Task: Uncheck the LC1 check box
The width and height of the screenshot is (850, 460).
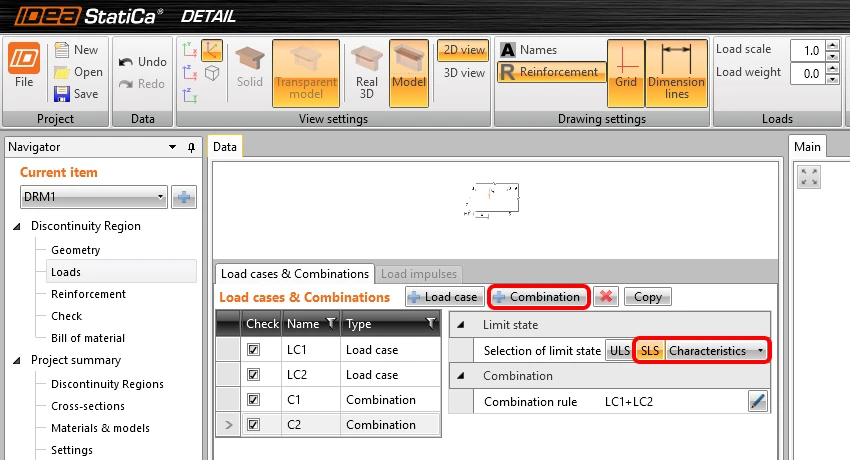Action: point(253,349)
